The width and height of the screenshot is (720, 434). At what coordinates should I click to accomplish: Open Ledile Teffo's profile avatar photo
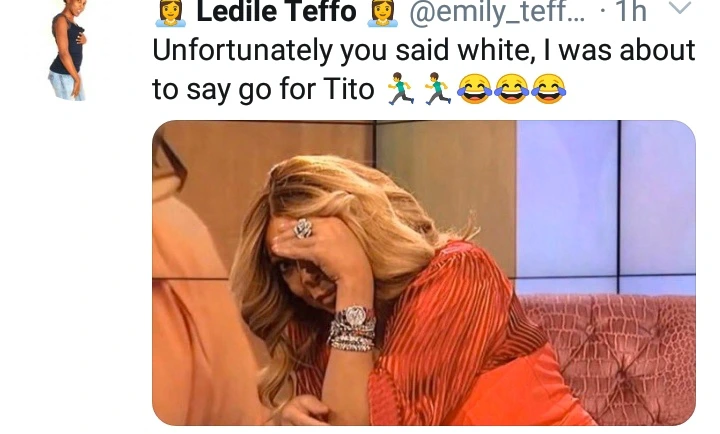pyautogui.click(x=68, y=51)
